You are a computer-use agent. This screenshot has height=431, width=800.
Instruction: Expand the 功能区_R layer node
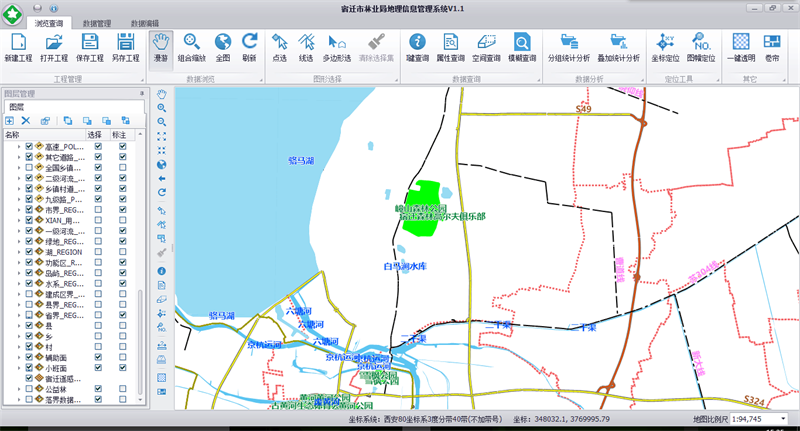pyautogui.click(x=19, y=263)
